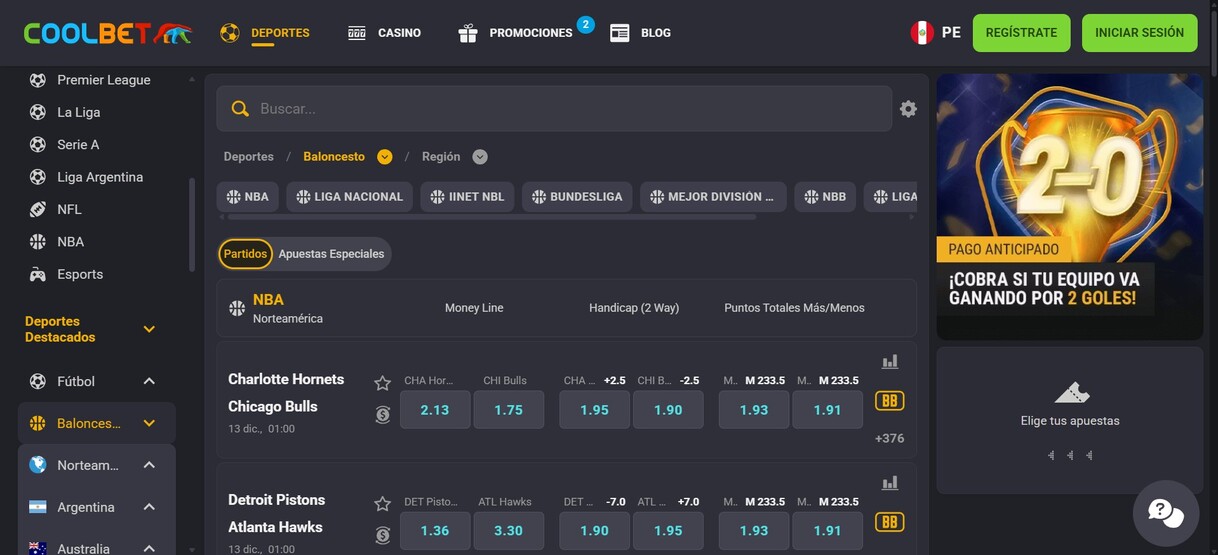Expand Australia region chevron in sidebar
The image size is (1218, 555).
tap(149, 548)
